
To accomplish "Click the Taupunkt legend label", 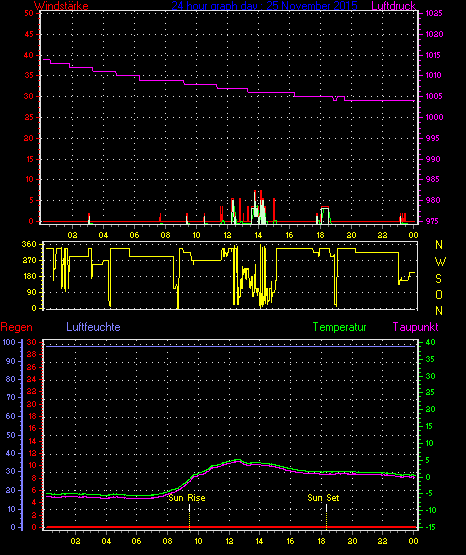I will pos(415,327).
